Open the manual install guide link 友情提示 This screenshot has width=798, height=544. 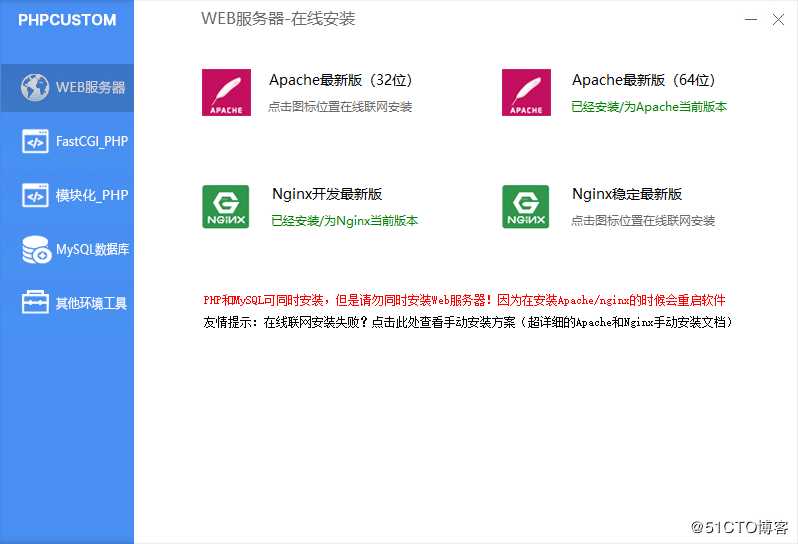(x=468, y=322)
